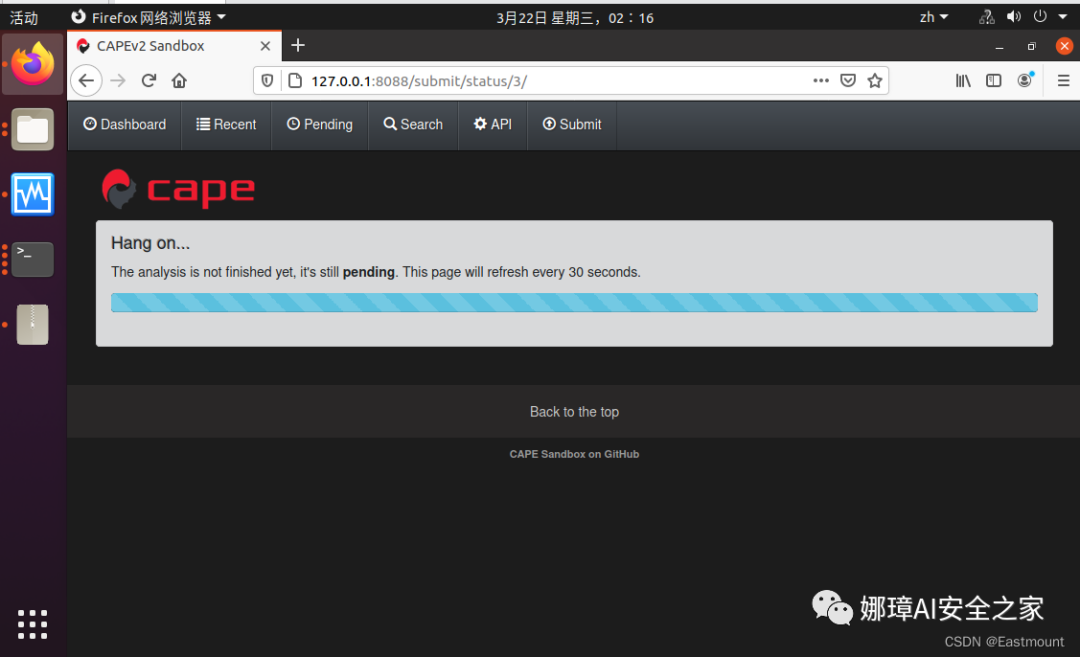
Task: Click the browser forward arrow
Action: (118, 81)
